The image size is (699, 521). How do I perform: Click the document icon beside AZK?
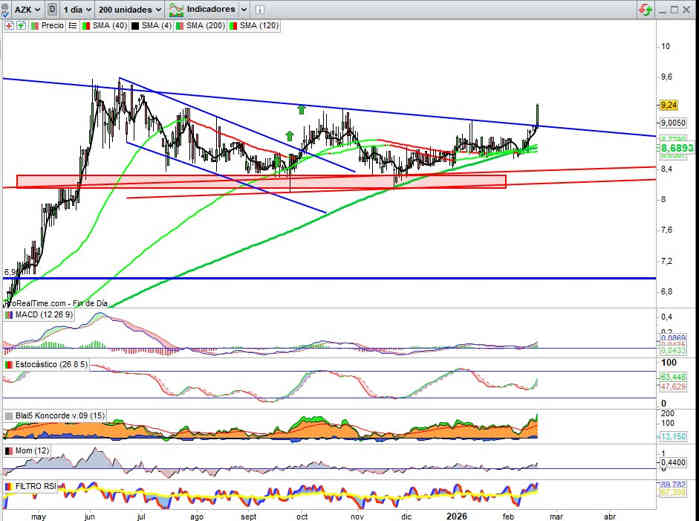pyautogui.click(x=51, y=9)
